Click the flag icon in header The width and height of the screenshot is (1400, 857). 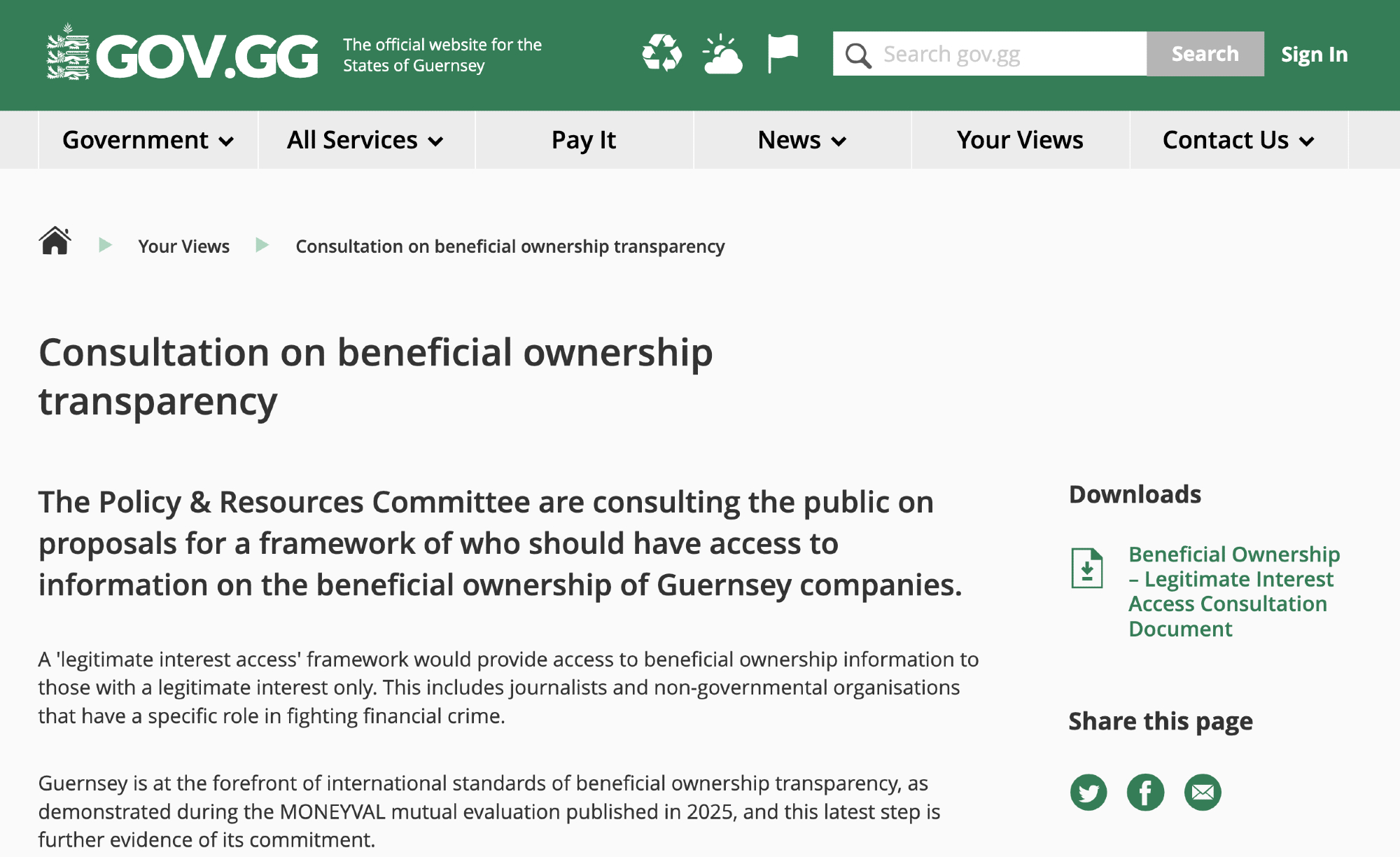(x=783, y=53)
